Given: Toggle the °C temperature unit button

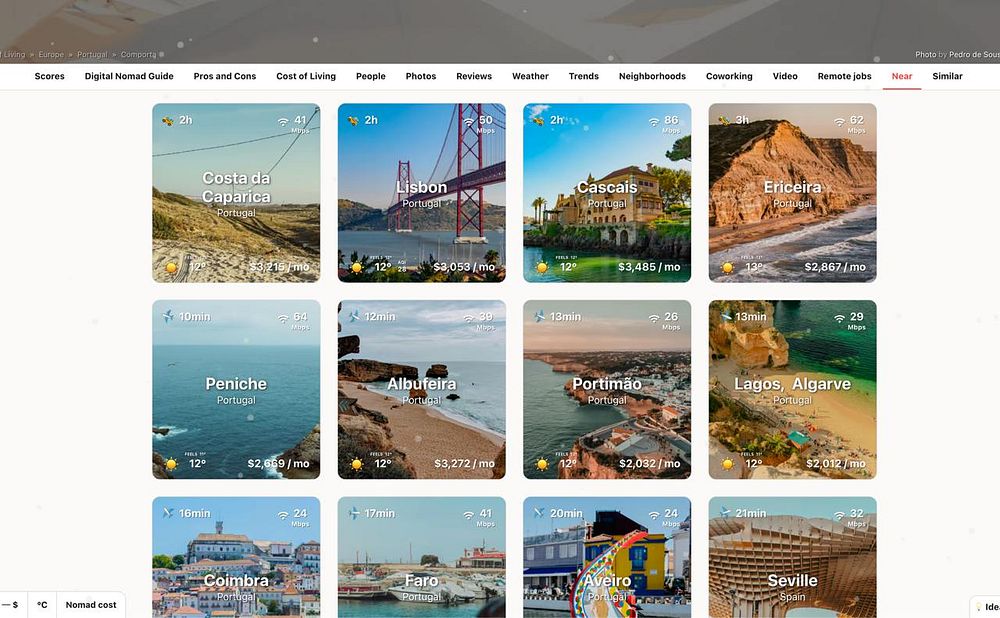Looking at the screenshot, I should [42, 605].
